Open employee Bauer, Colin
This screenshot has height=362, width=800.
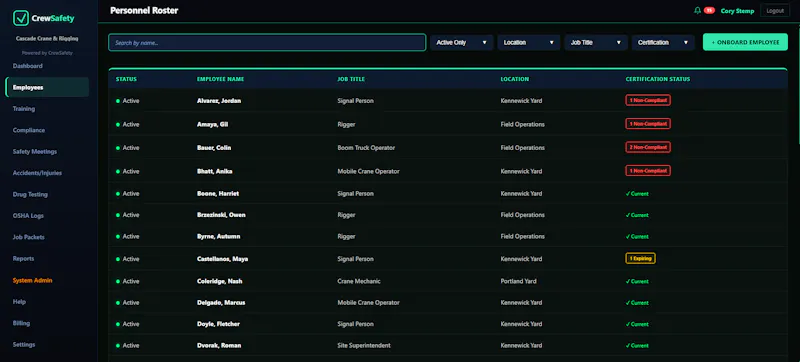click(214, 148)
